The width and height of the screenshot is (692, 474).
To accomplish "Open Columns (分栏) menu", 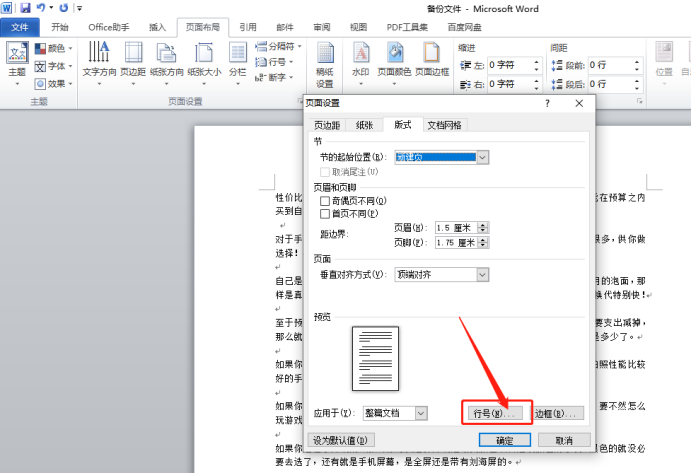I will pyautogui.click(x=238, y=64).
